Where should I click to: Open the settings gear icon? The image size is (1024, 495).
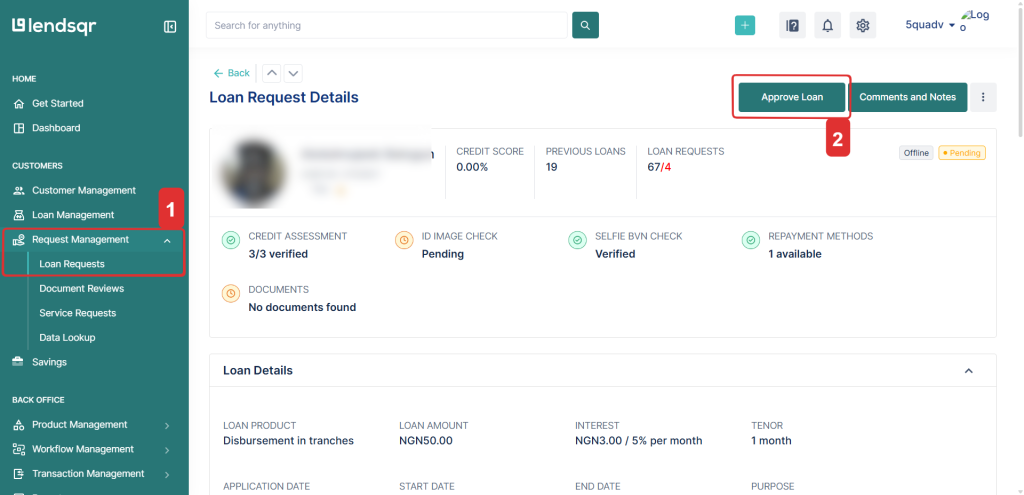pos(863,25)
